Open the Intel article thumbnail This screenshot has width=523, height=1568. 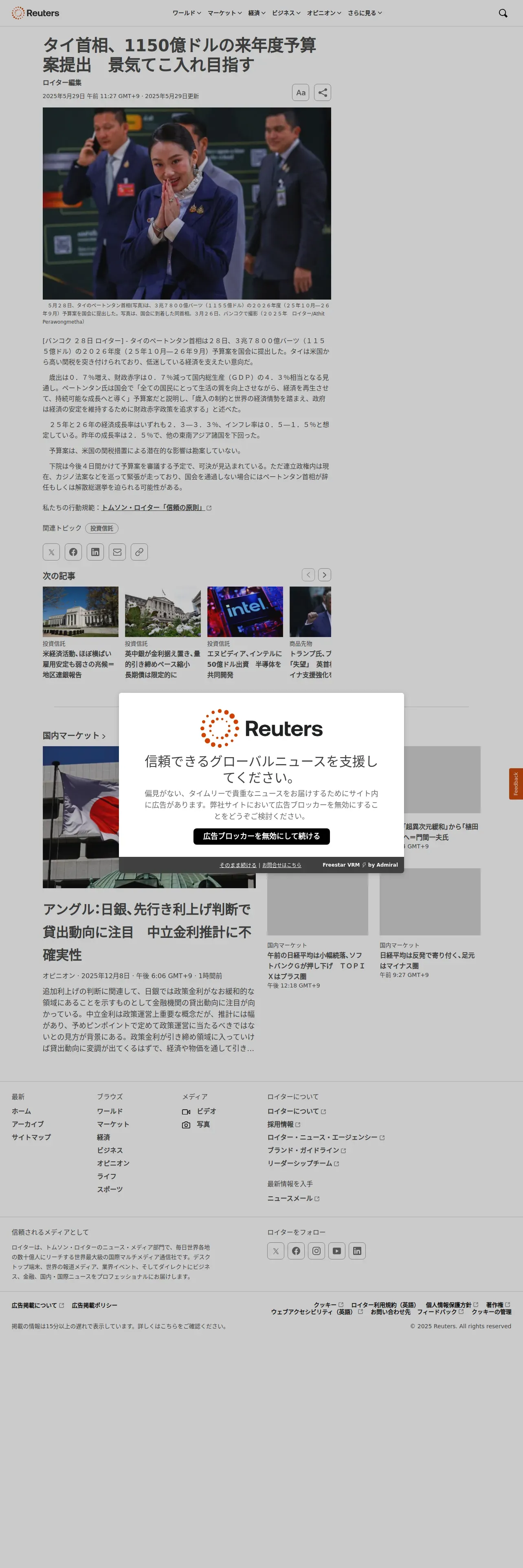click(x=245, y=612)
